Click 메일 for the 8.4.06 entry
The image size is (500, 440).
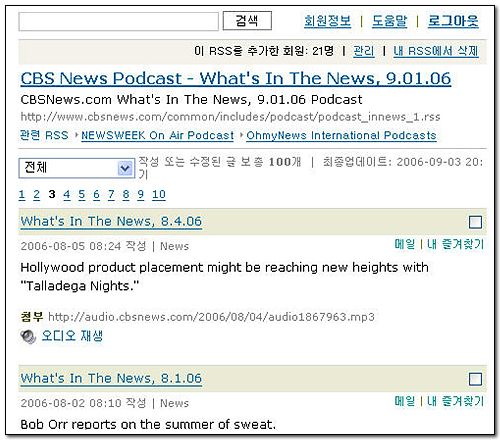[x=405, y=244]
